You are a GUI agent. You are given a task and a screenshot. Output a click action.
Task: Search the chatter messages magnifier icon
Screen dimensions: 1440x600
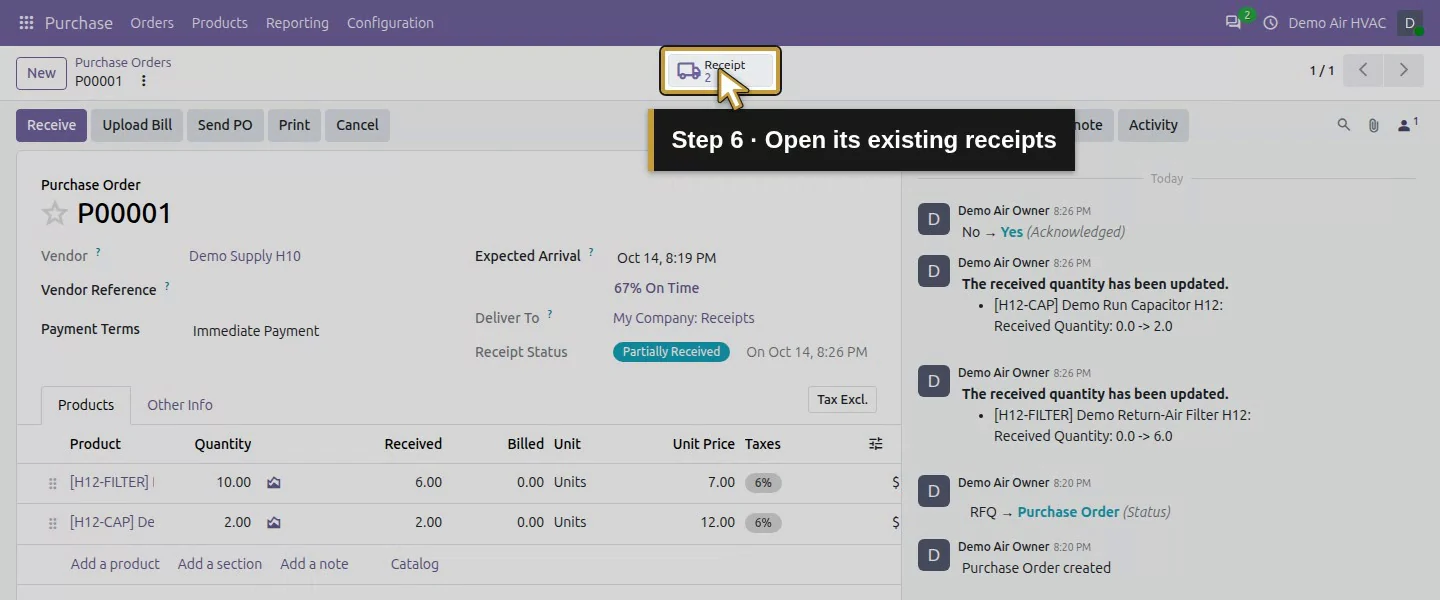point(1344,125)
